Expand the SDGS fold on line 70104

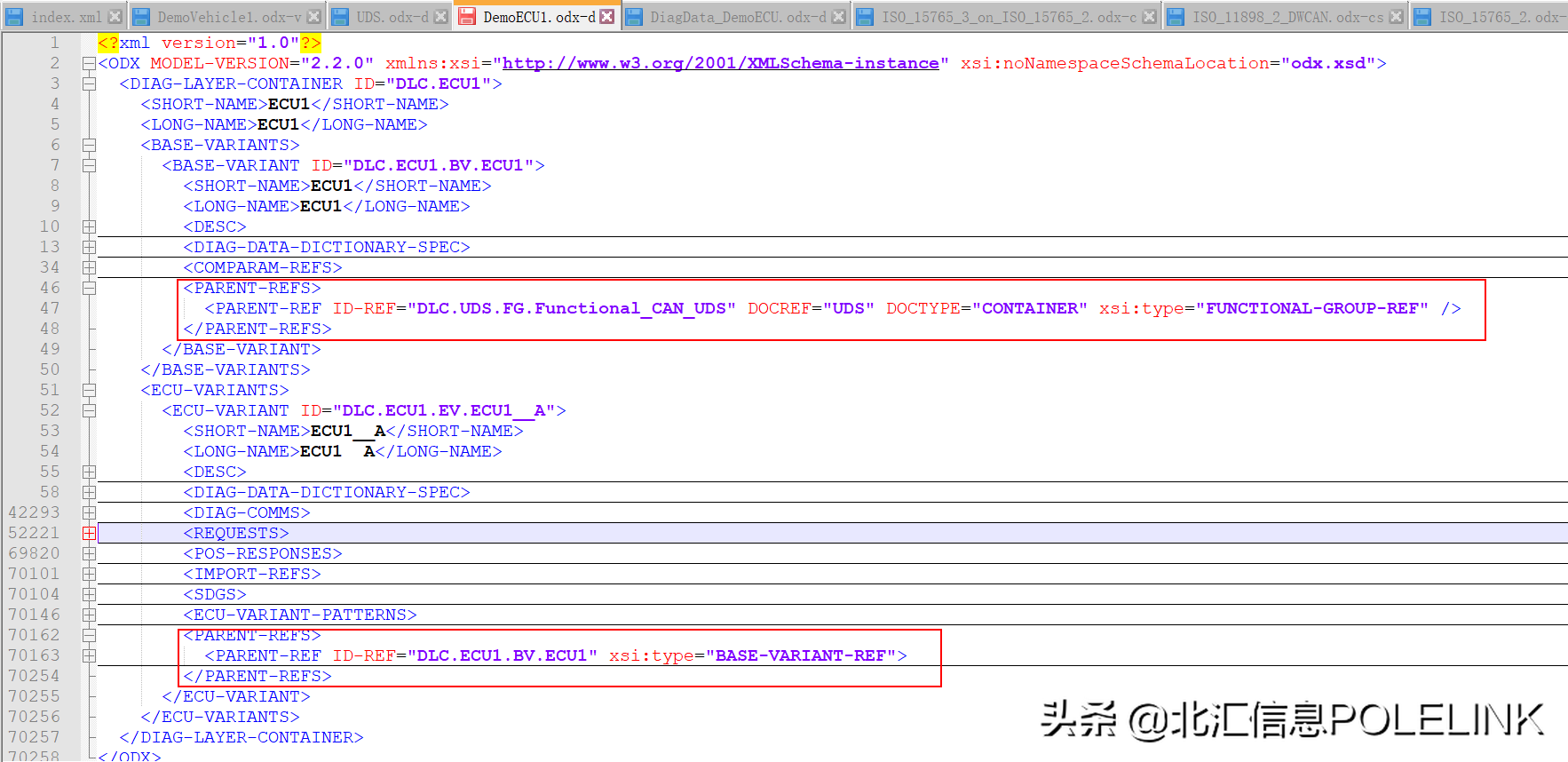[89, 594]
